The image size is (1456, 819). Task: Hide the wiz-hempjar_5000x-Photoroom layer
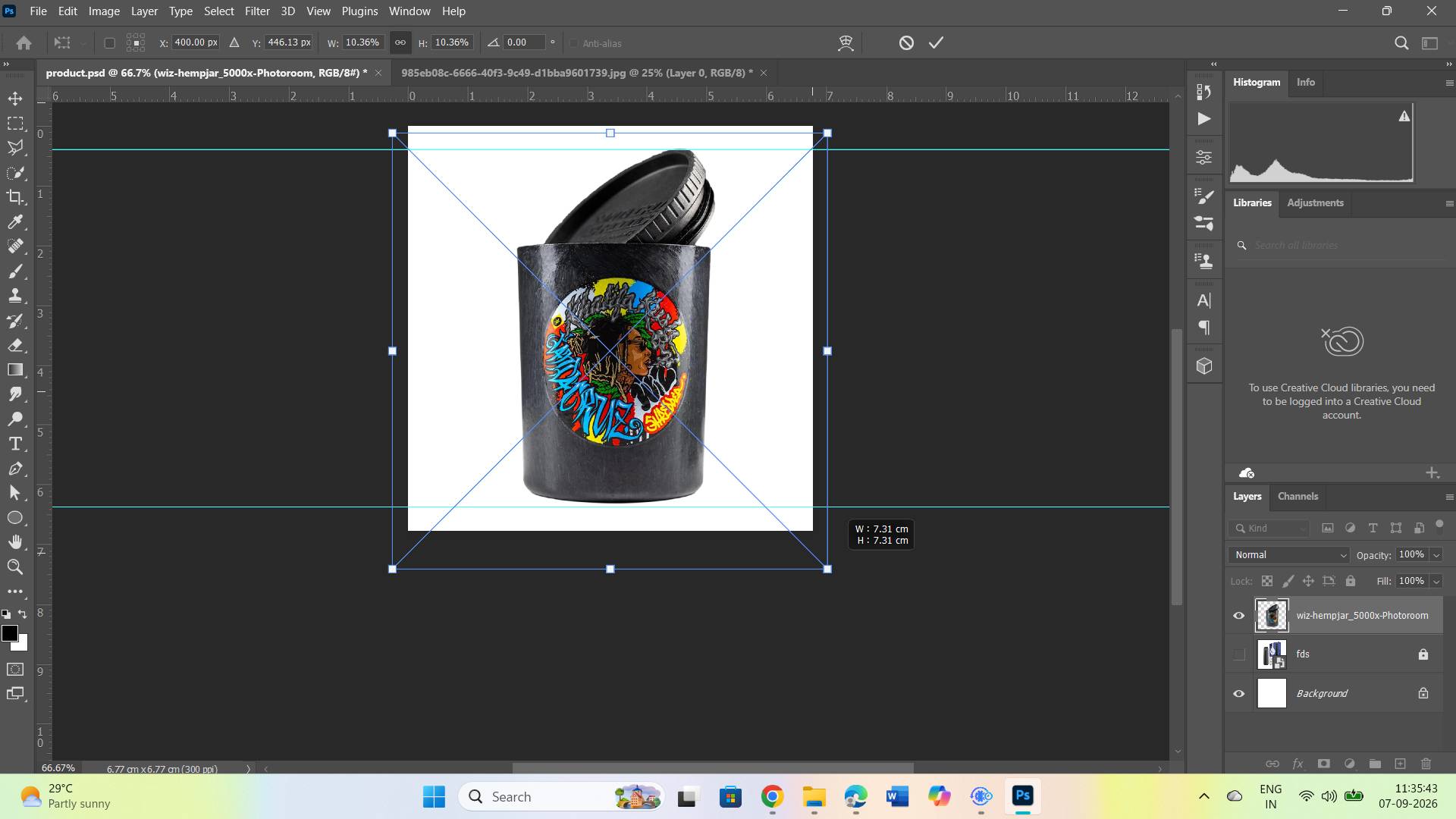pyautogui.click(x=1239, y=616)
